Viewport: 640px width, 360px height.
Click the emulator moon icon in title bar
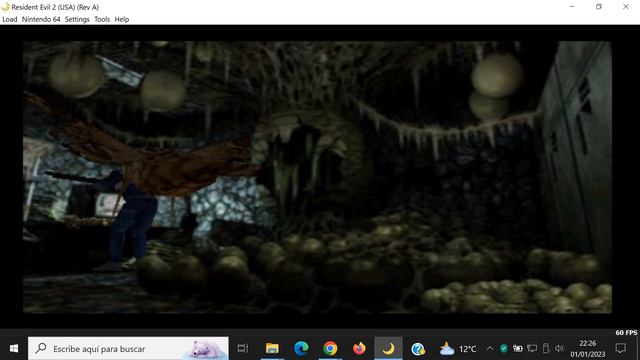pyautogui.click(x=5, y=7)
